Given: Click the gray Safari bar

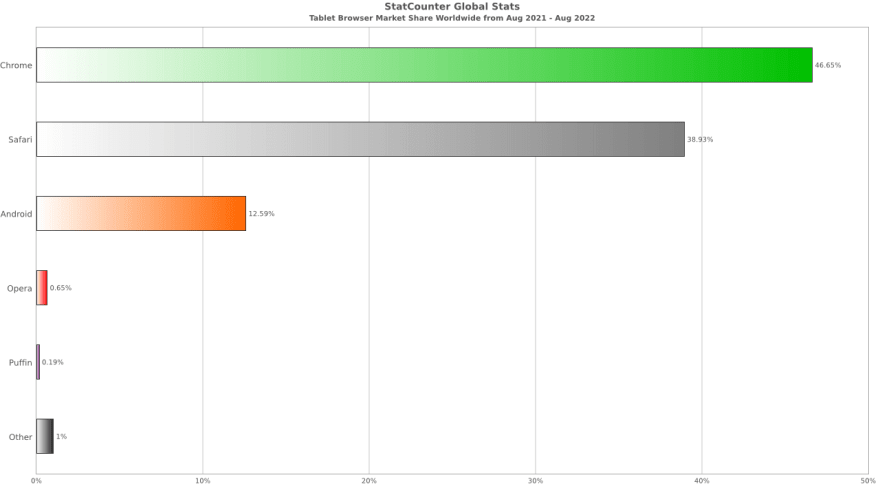Looking at the screenshot, I should pyautogui.click(x=360, y=139).
